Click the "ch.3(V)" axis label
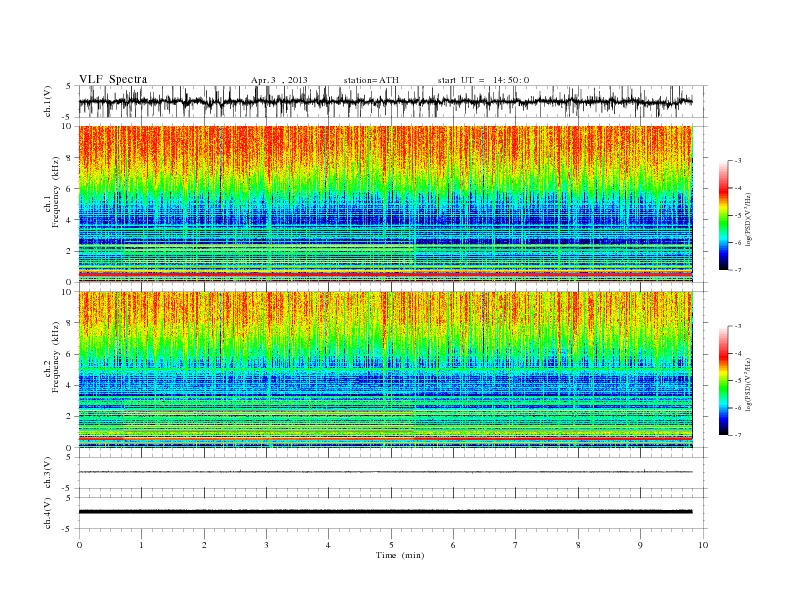 pyautogui.click(x=48, y=473)
